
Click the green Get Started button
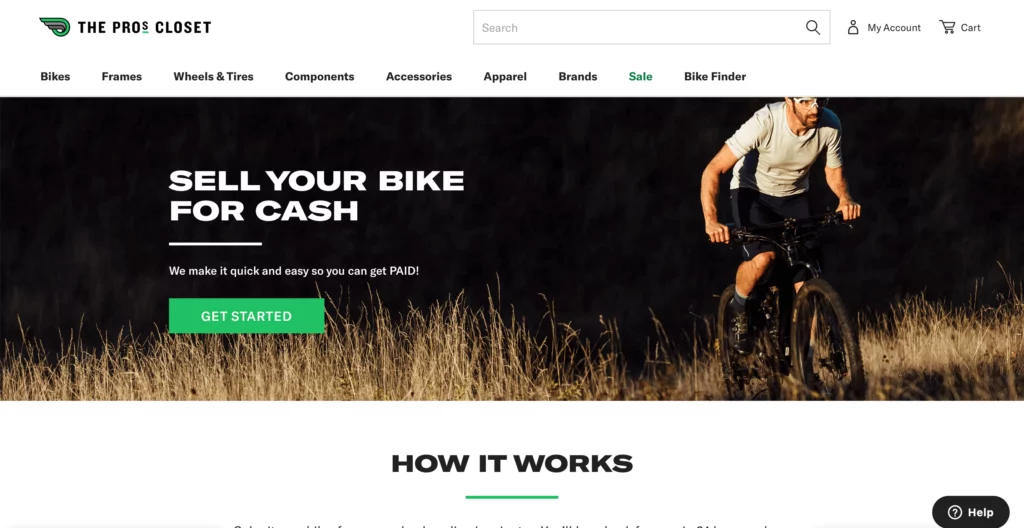coord(246,316)
